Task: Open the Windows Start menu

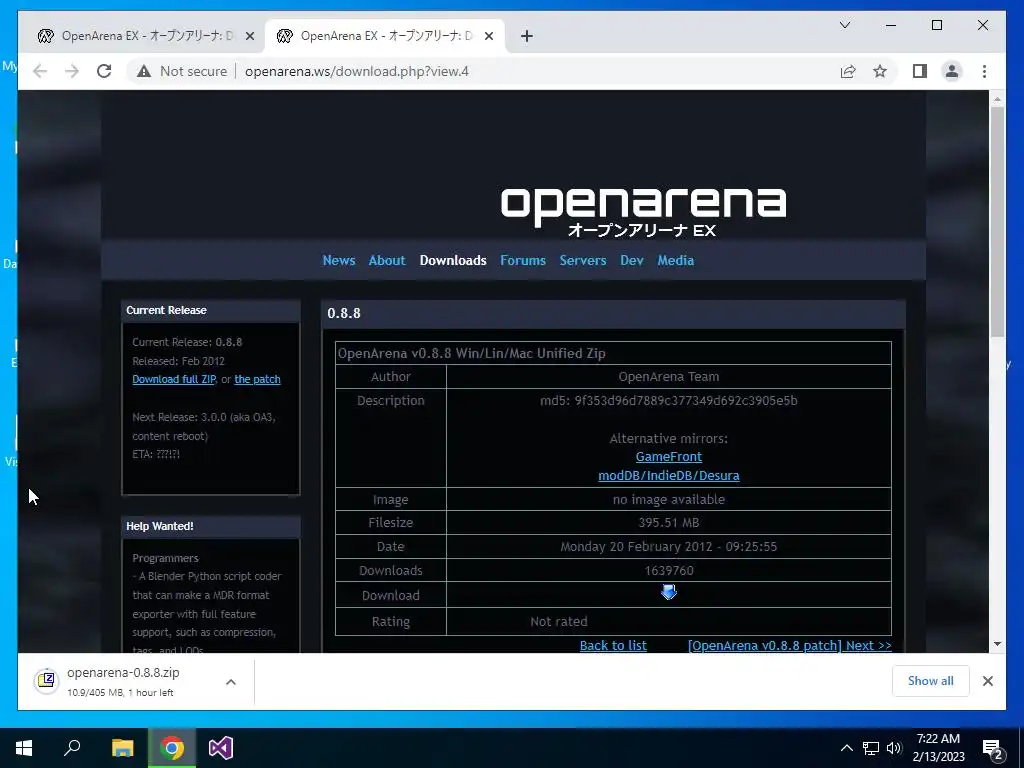Action: [x=24, y=748]
